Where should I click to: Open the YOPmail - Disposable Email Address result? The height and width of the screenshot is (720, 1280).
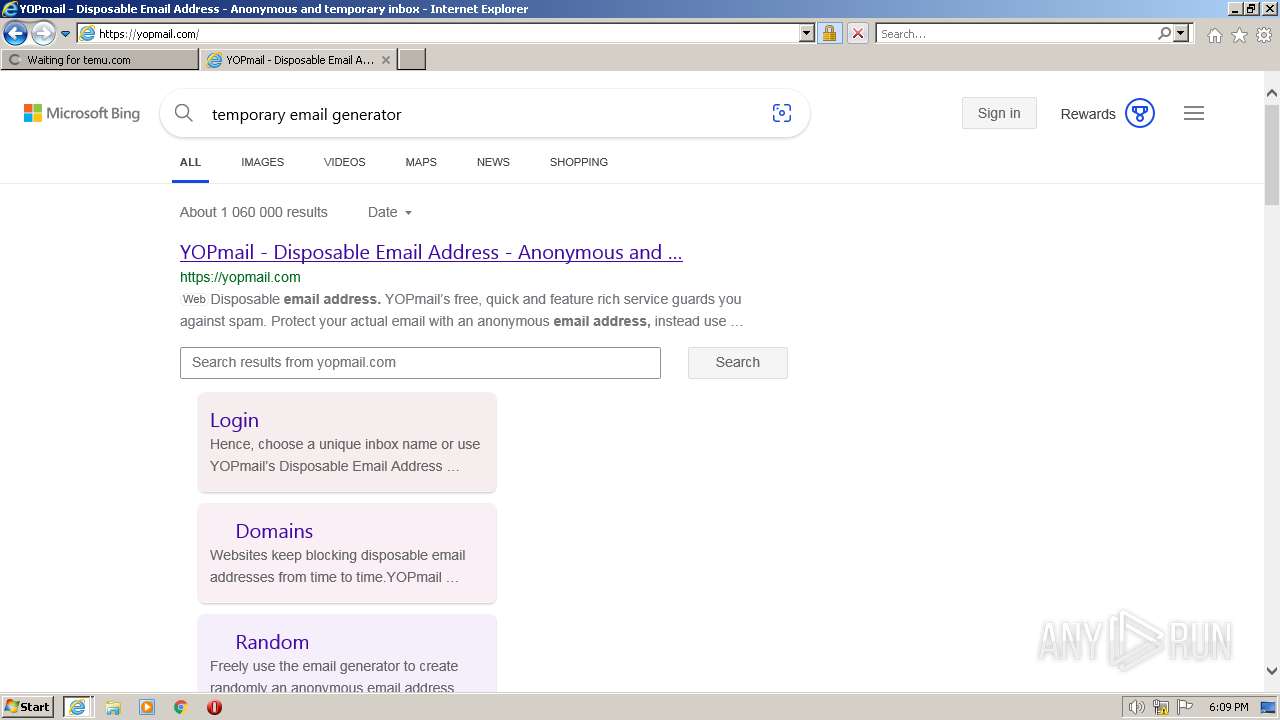(431, 252)
